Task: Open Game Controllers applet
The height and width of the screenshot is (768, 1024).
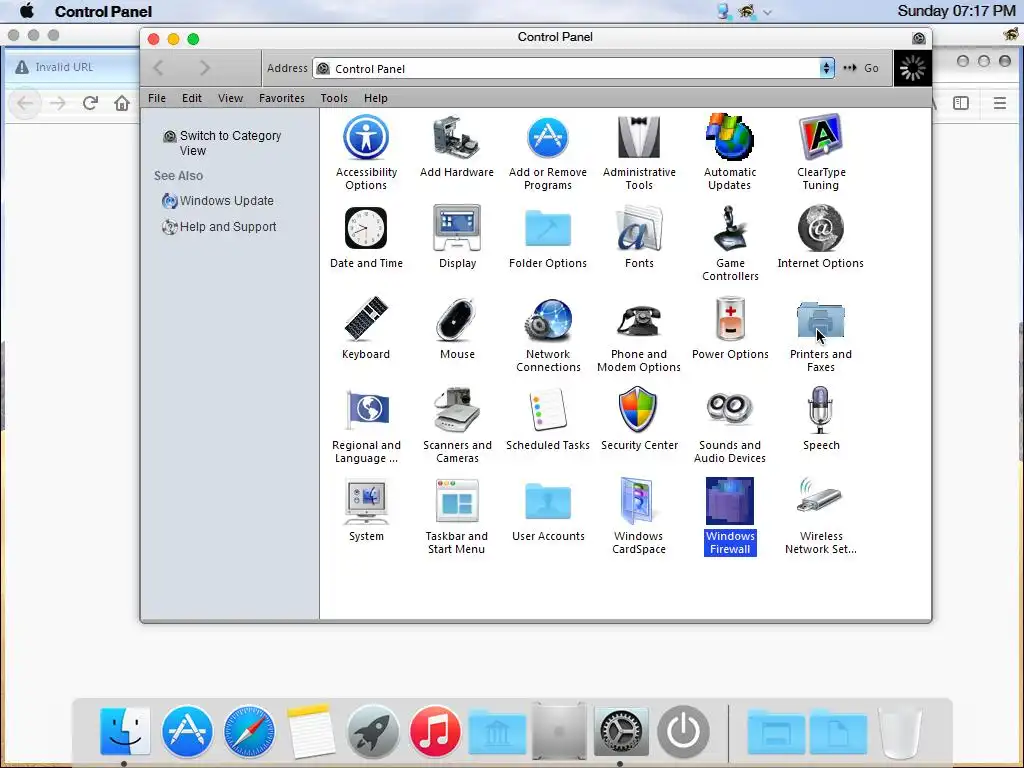Action: 729,228
